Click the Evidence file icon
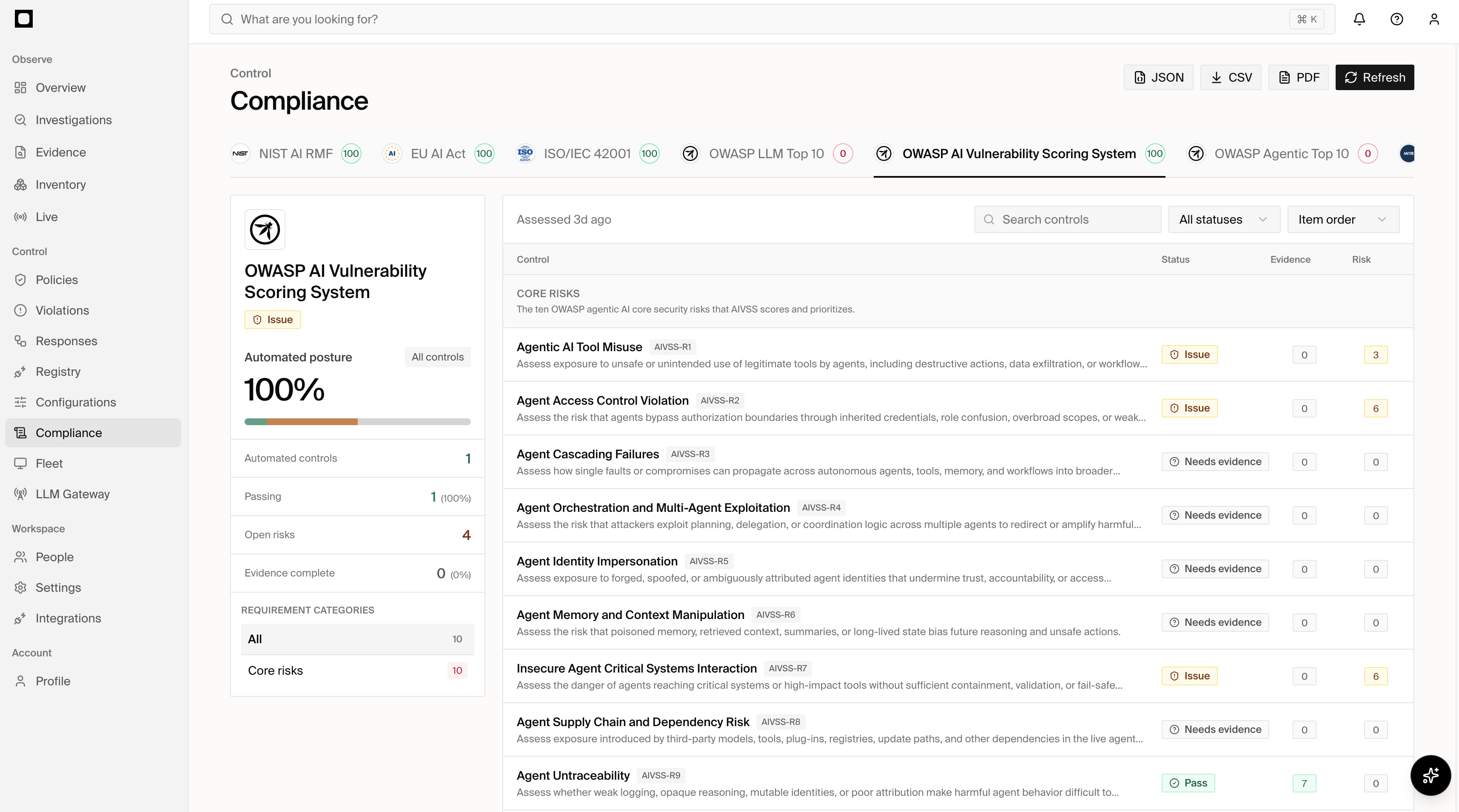Viewport: 1459px width, 812px height. point(20,152)
